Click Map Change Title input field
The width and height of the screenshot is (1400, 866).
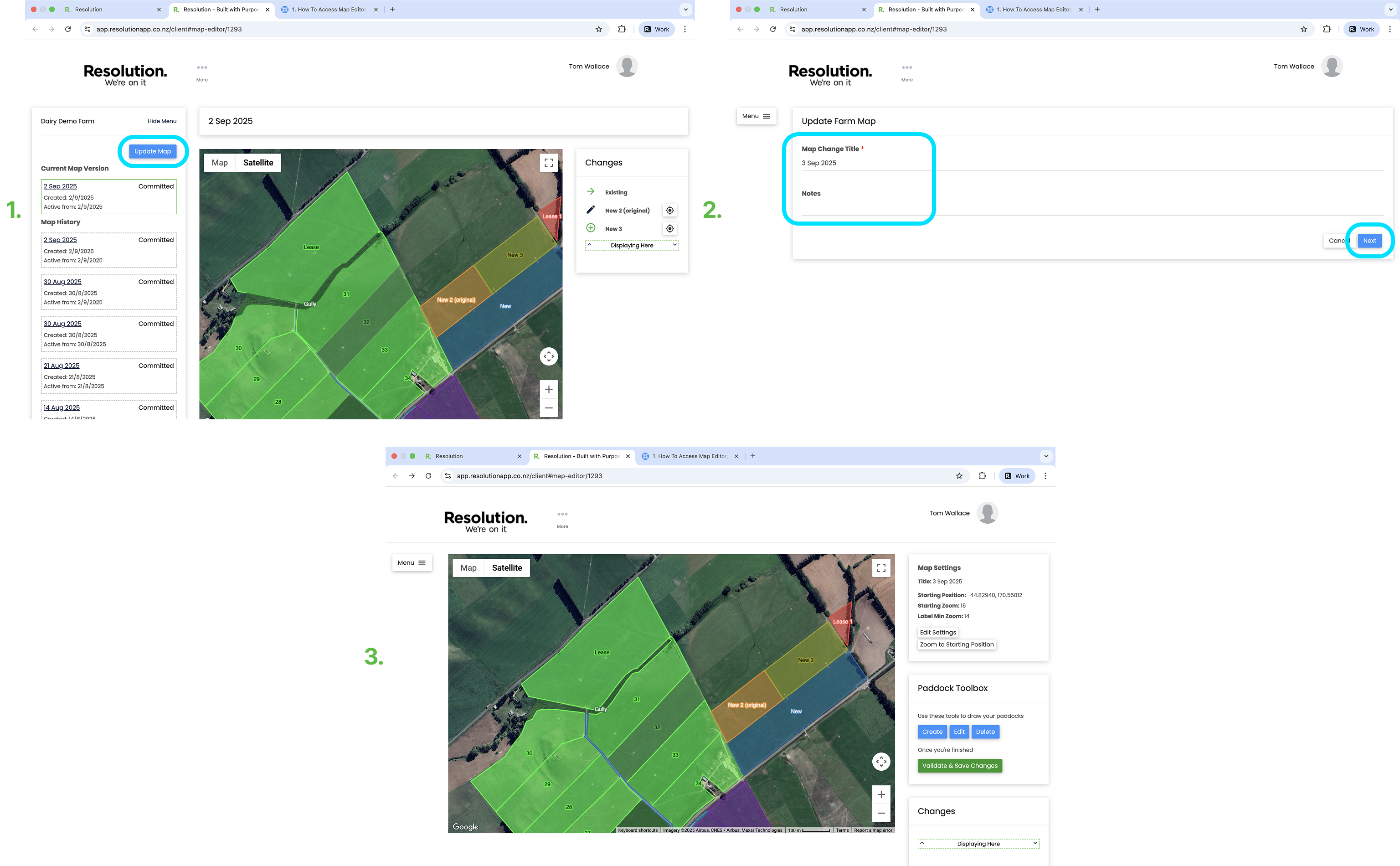pyautogui.click(x=1092, y=163)
